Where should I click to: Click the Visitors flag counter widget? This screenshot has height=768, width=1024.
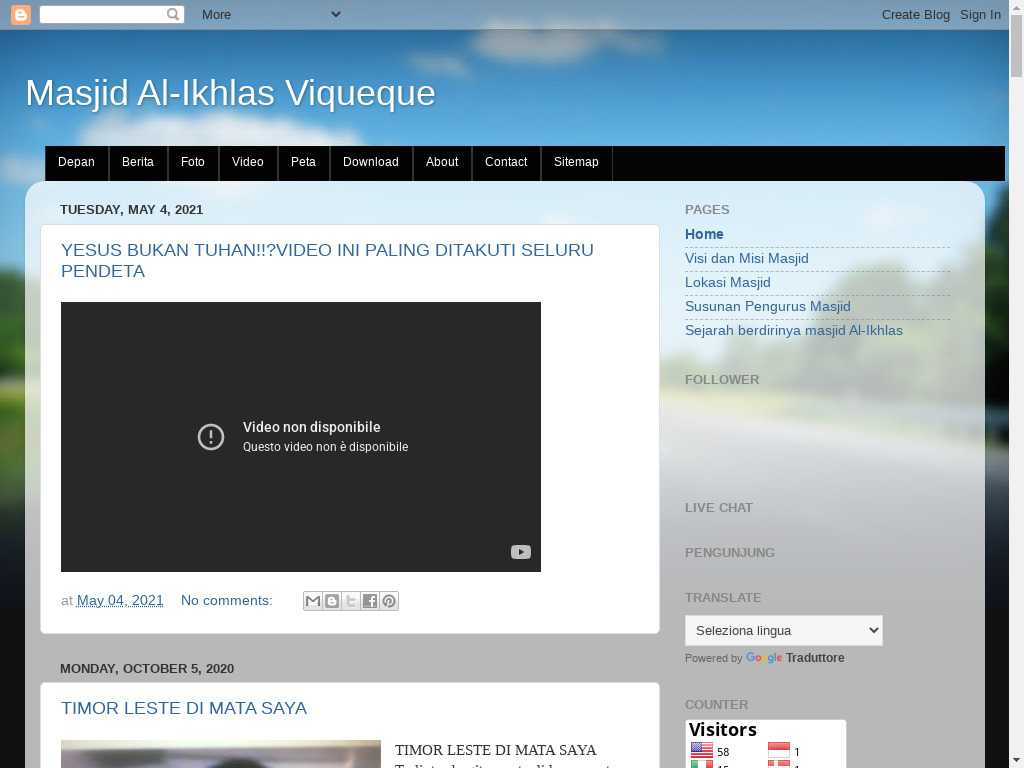click(x=765, y=743)
